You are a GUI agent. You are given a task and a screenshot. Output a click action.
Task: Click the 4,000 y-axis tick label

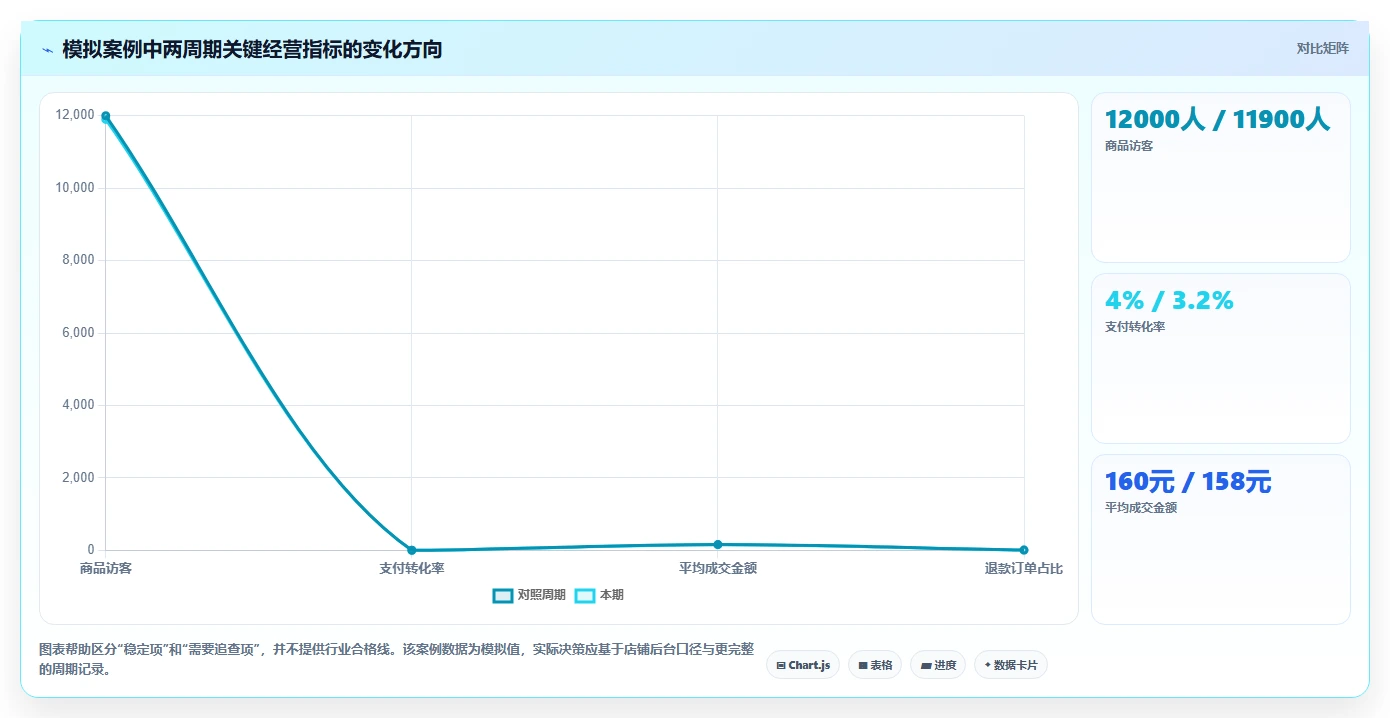coord(78,405)
